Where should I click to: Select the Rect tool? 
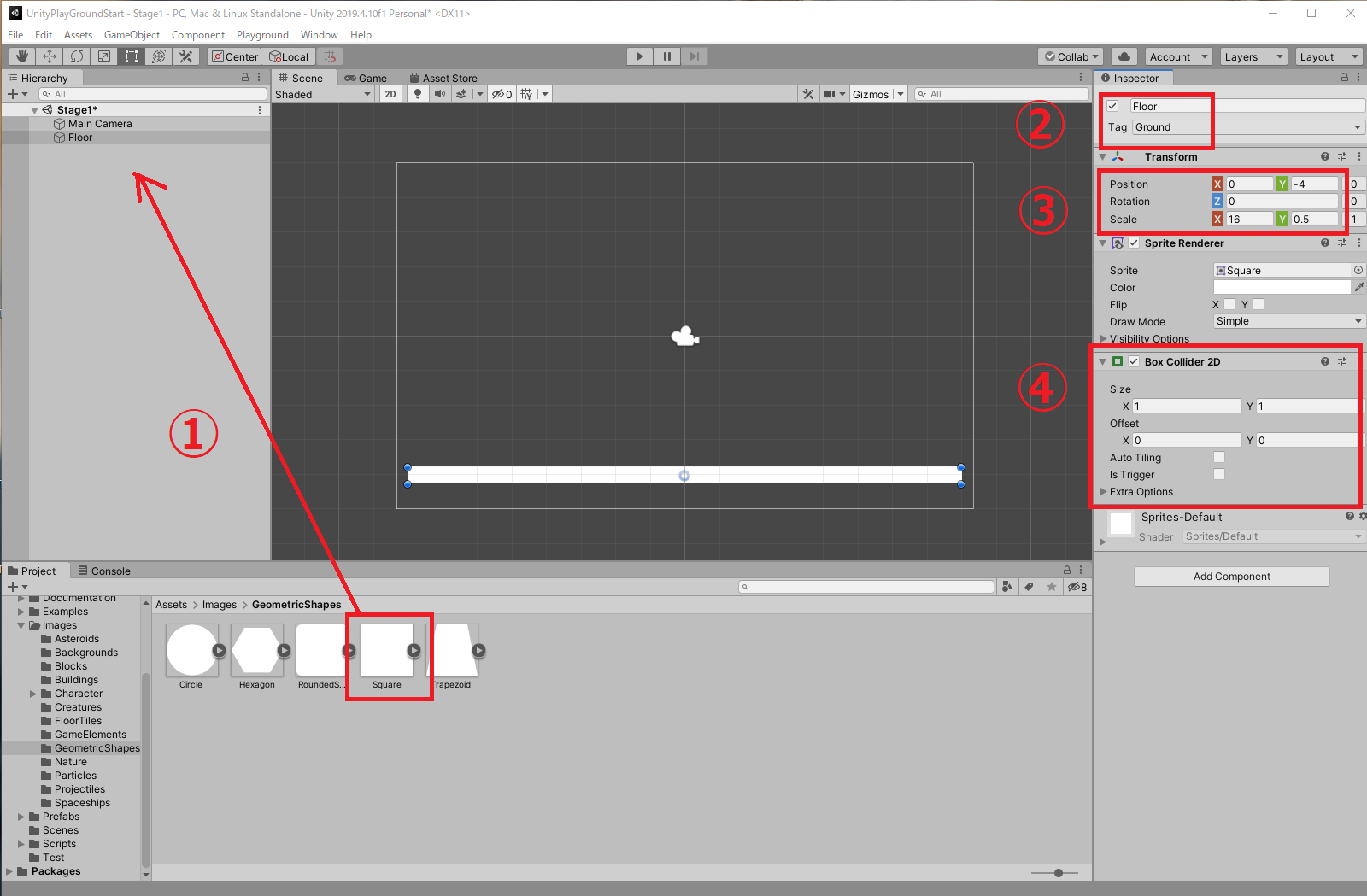(132, 56)
